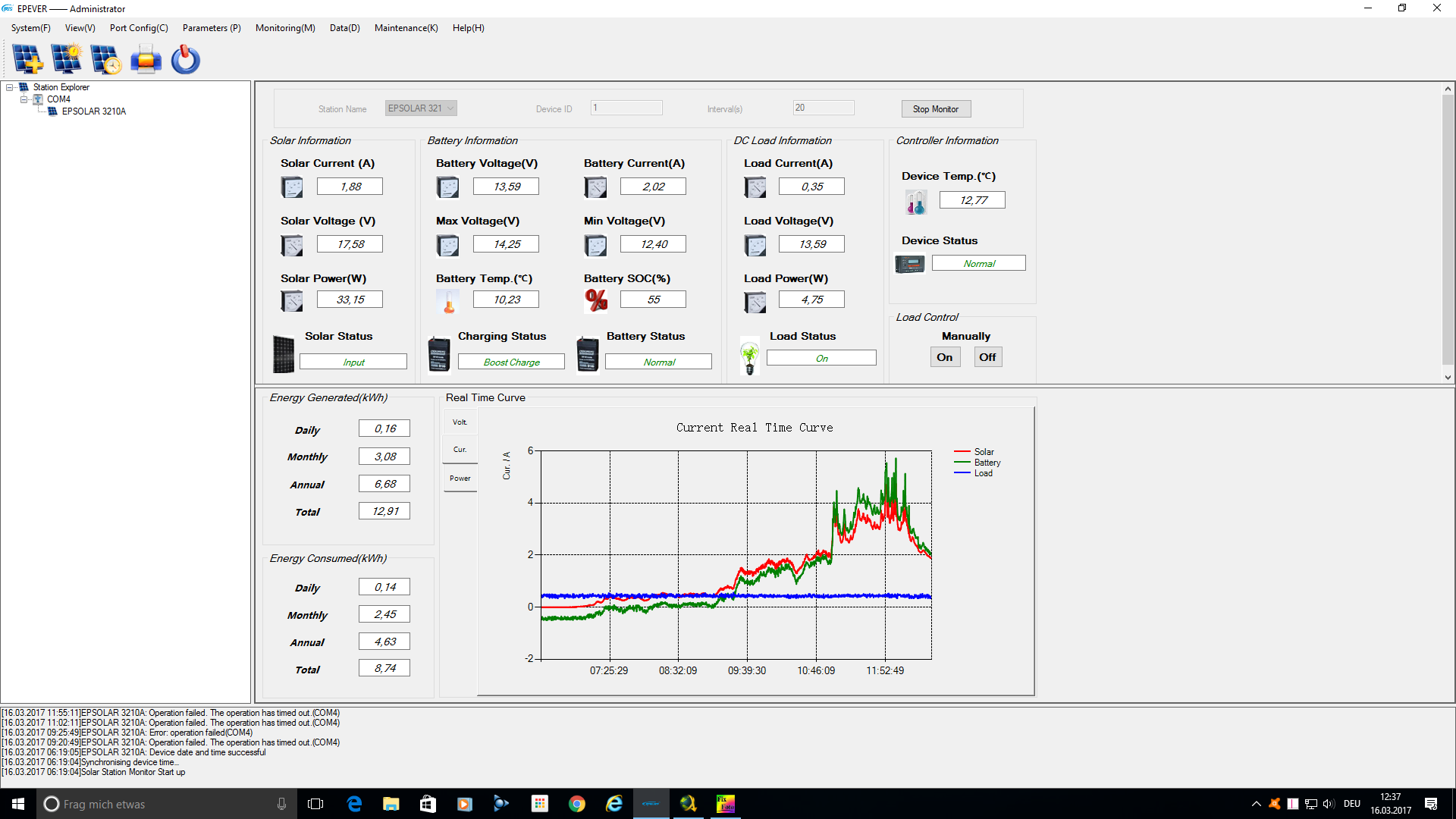The width and height of the screenshot is (1456, 819).
Task: Turn load On manually
Action: (x=945, y=357)
